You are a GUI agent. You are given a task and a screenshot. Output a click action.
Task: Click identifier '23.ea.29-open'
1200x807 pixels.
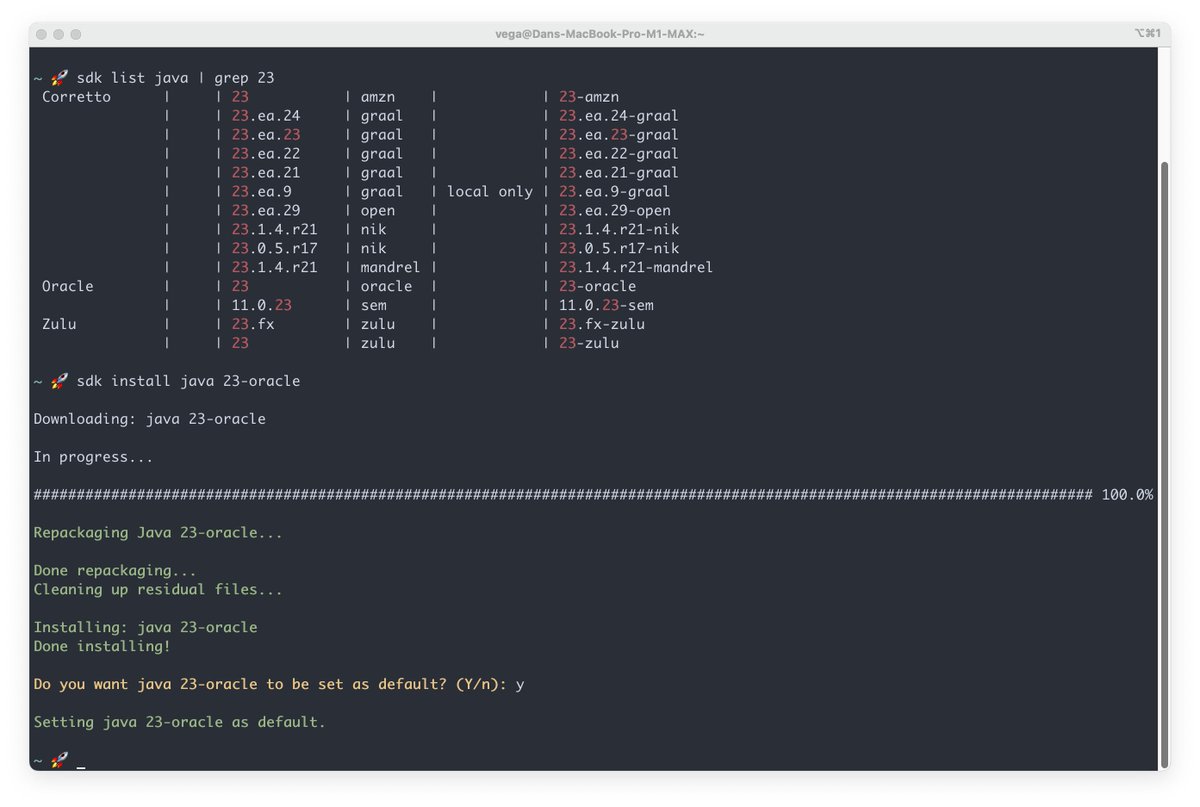[x=615, y=211]
